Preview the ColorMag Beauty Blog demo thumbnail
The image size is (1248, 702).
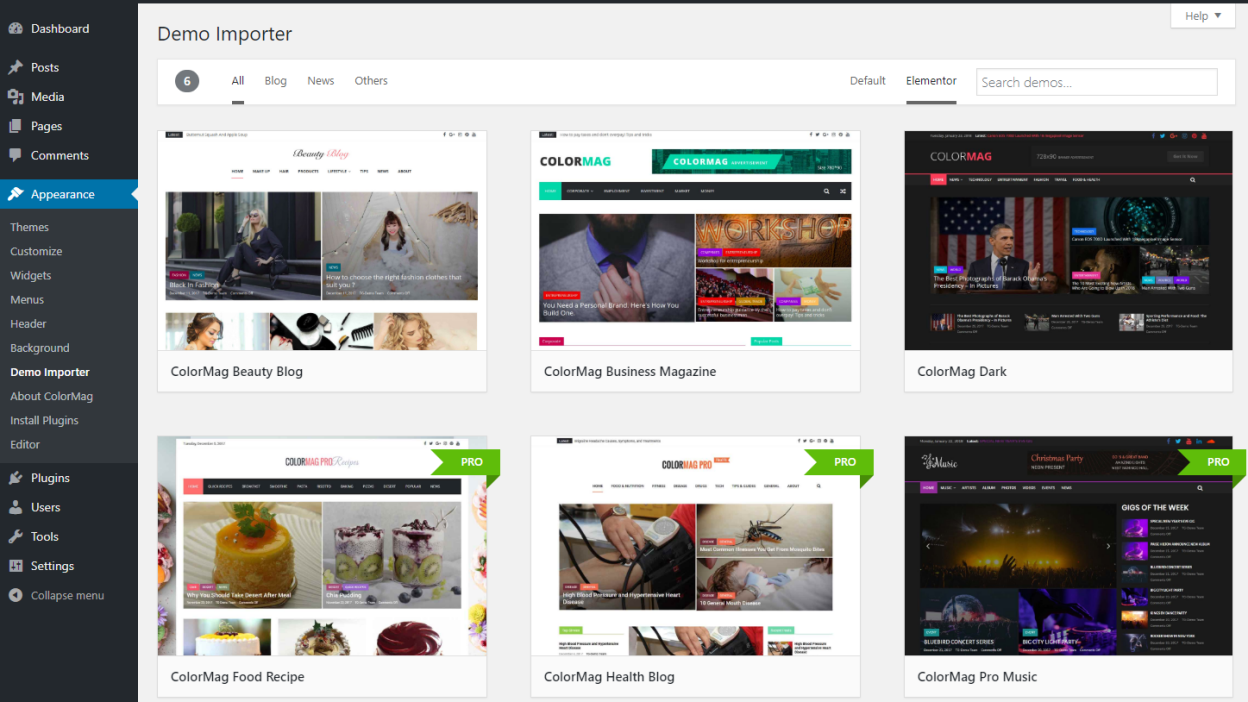click(322, 240)
